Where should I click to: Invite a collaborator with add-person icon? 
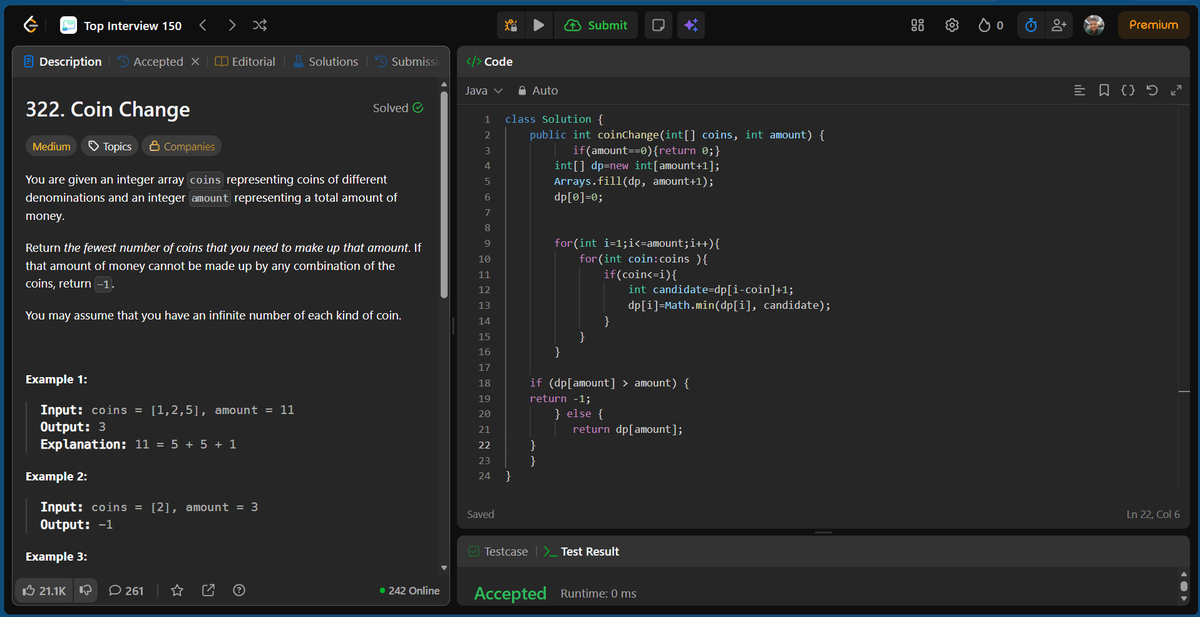pyautogui.click(x=1058, y=25)
